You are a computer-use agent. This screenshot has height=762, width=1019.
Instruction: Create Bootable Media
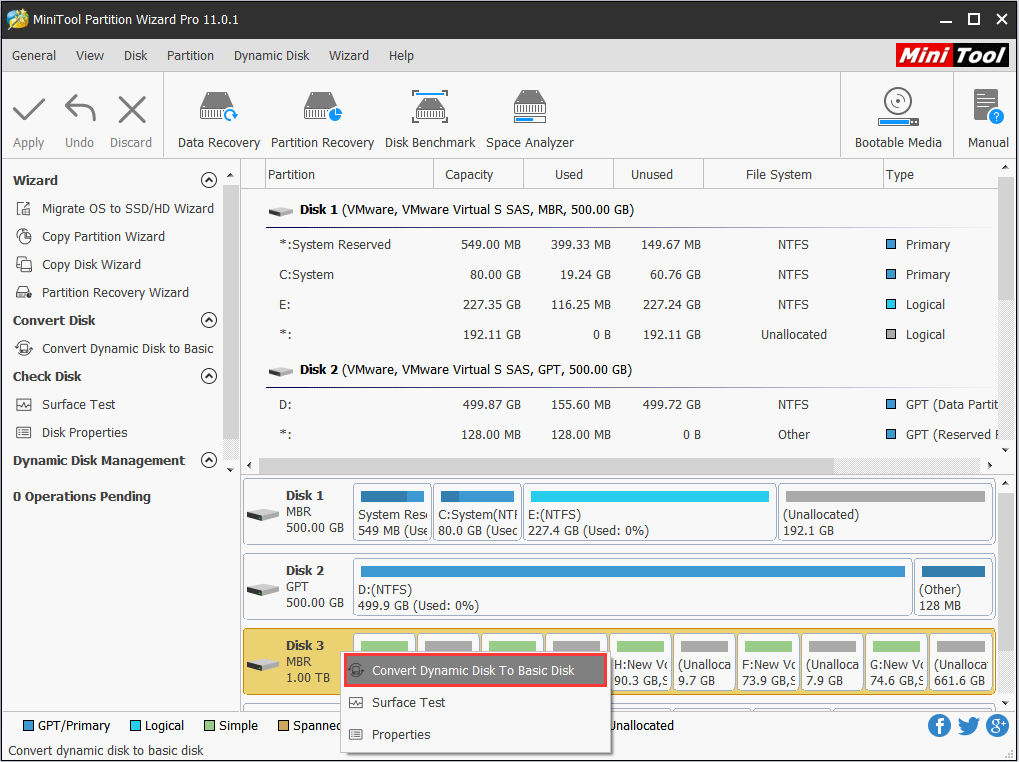[897, 115]
